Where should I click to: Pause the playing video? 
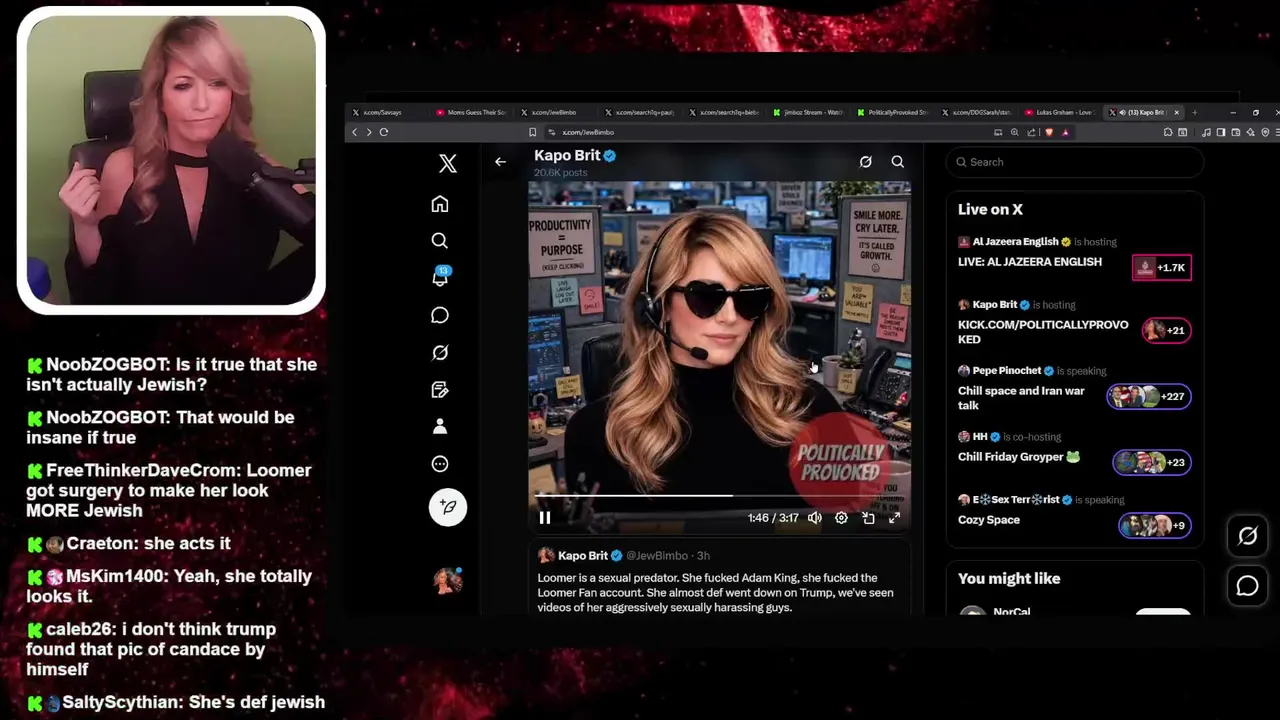tap(545, 517)
